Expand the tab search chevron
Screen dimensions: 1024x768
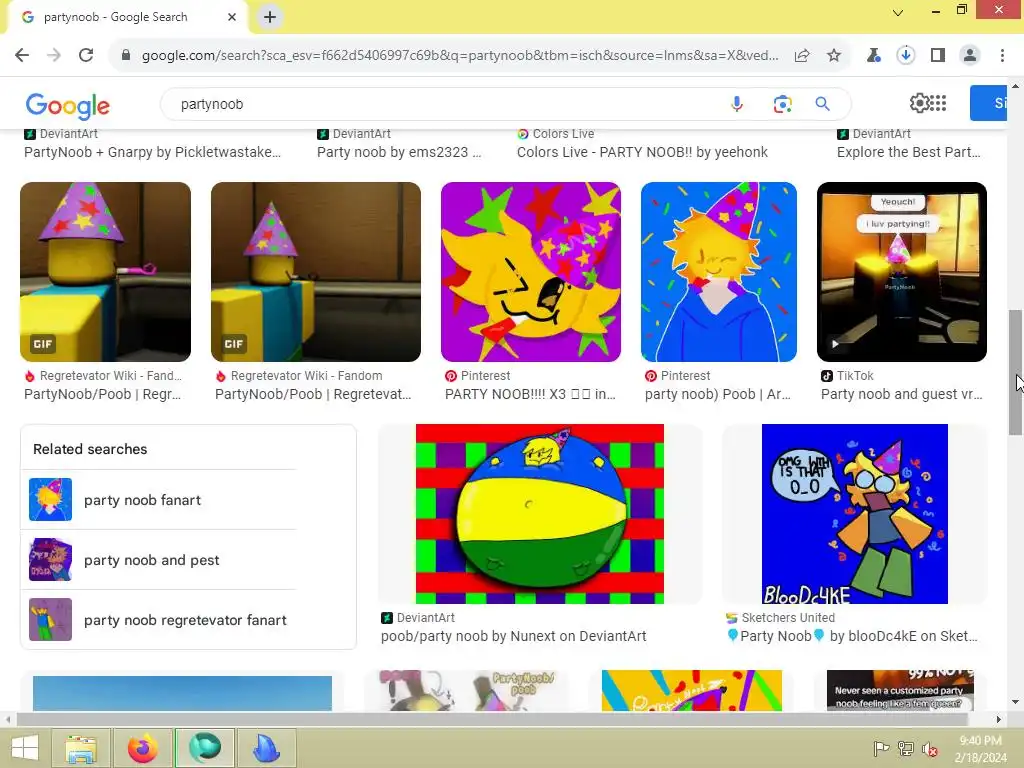pos(898,12)
